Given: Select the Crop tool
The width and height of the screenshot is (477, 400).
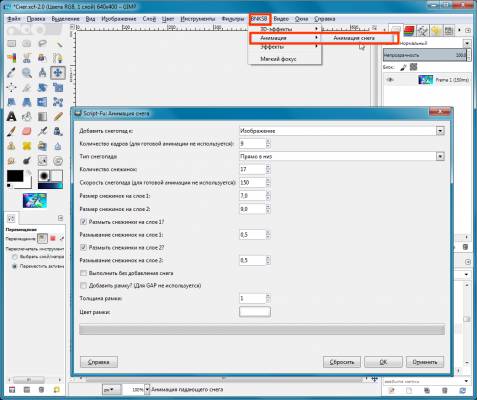Looking at the screenshot, I should coord(27,87).
